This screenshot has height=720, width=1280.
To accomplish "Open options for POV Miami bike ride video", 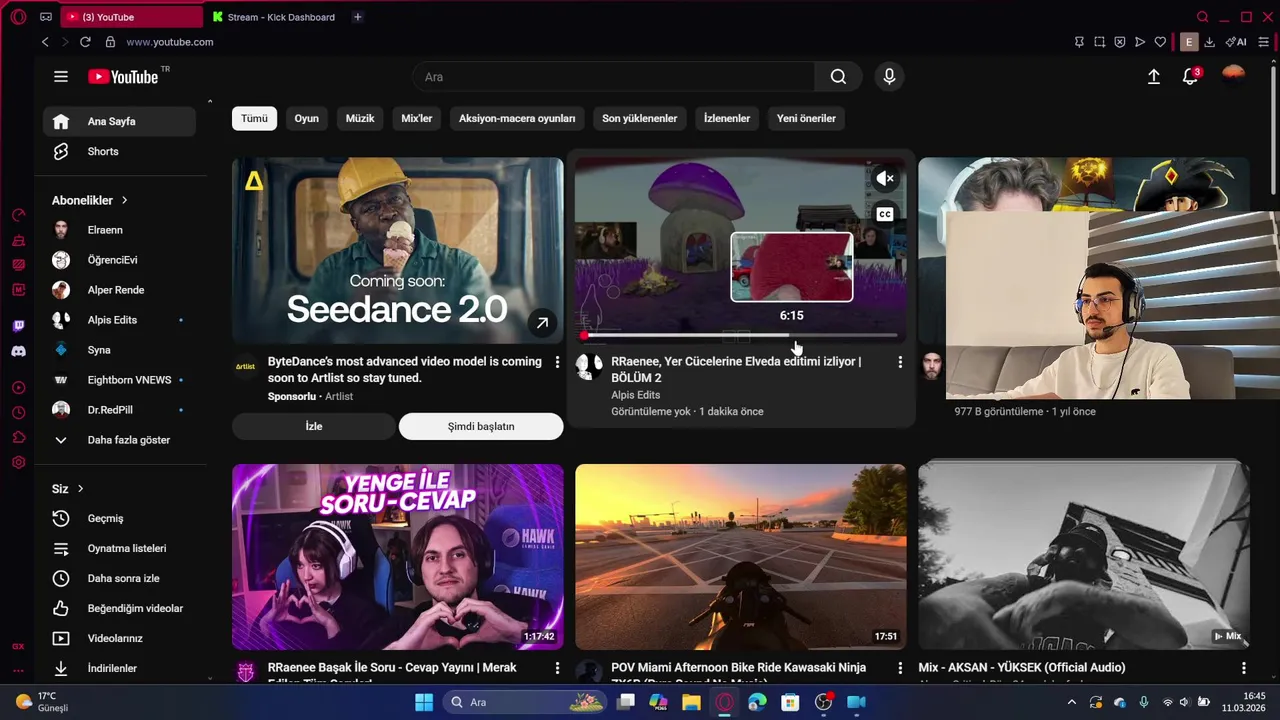I will (x=900, y=667).
